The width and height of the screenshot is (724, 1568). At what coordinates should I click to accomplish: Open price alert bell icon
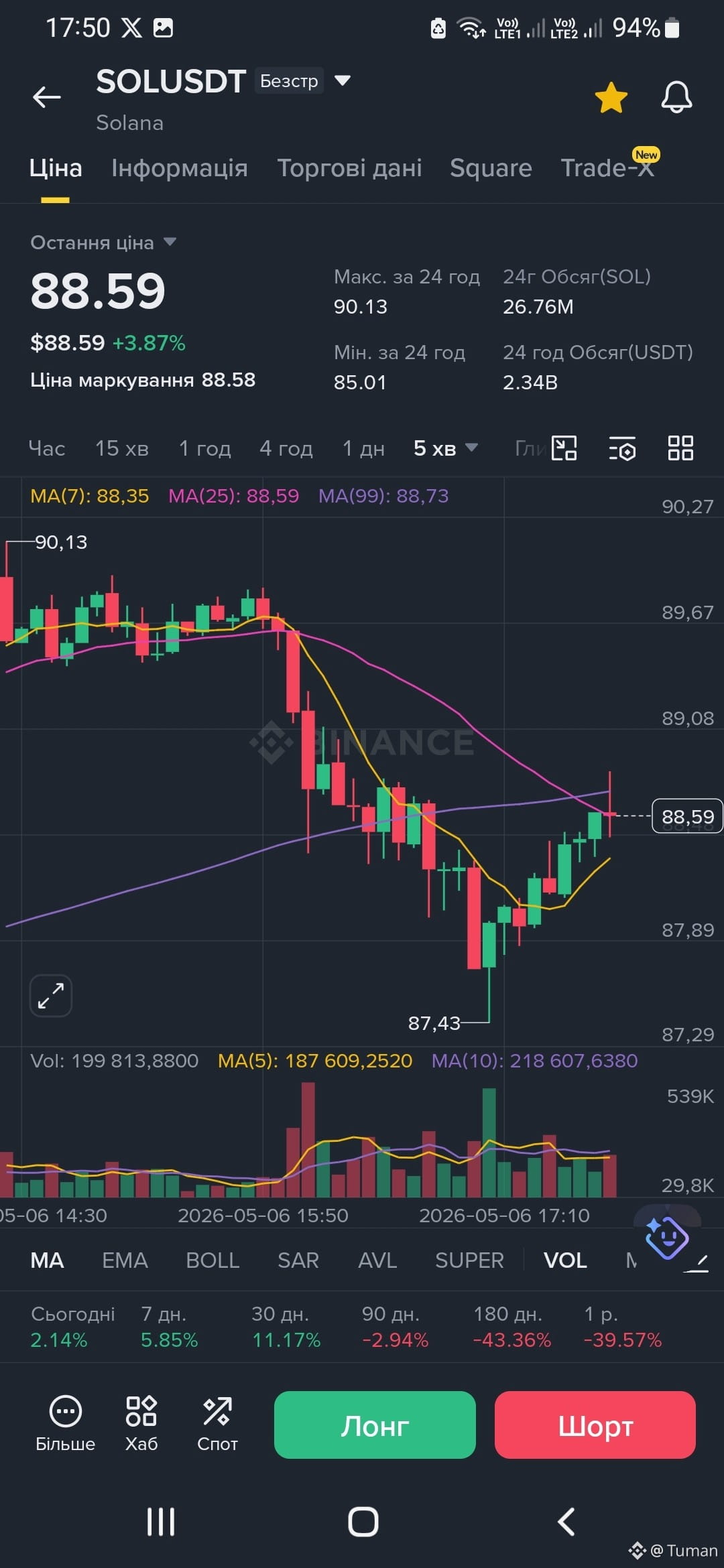point(676,98)
